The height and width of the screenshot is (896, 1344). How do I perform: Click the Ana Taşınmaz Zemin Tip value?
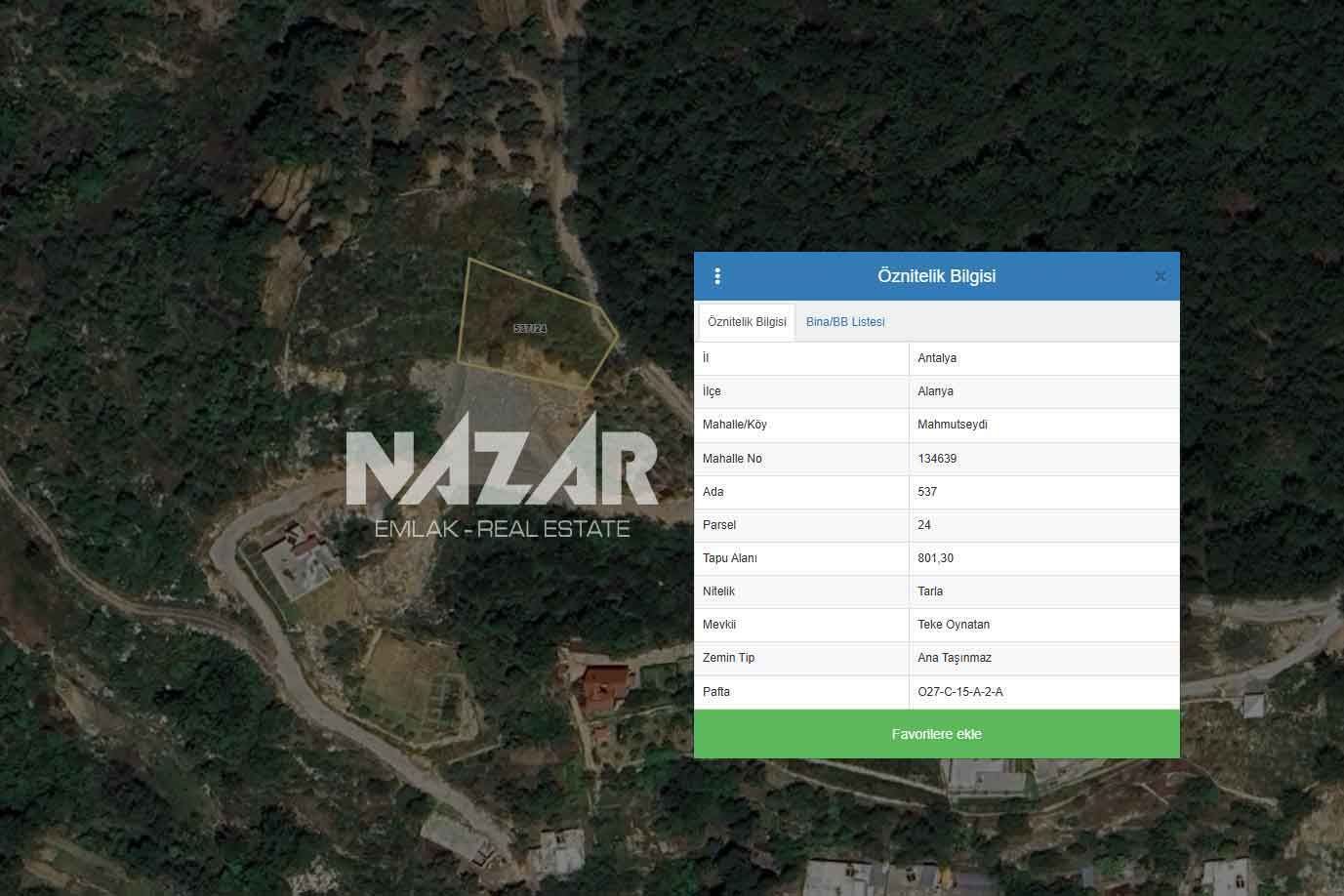[955, 658]
